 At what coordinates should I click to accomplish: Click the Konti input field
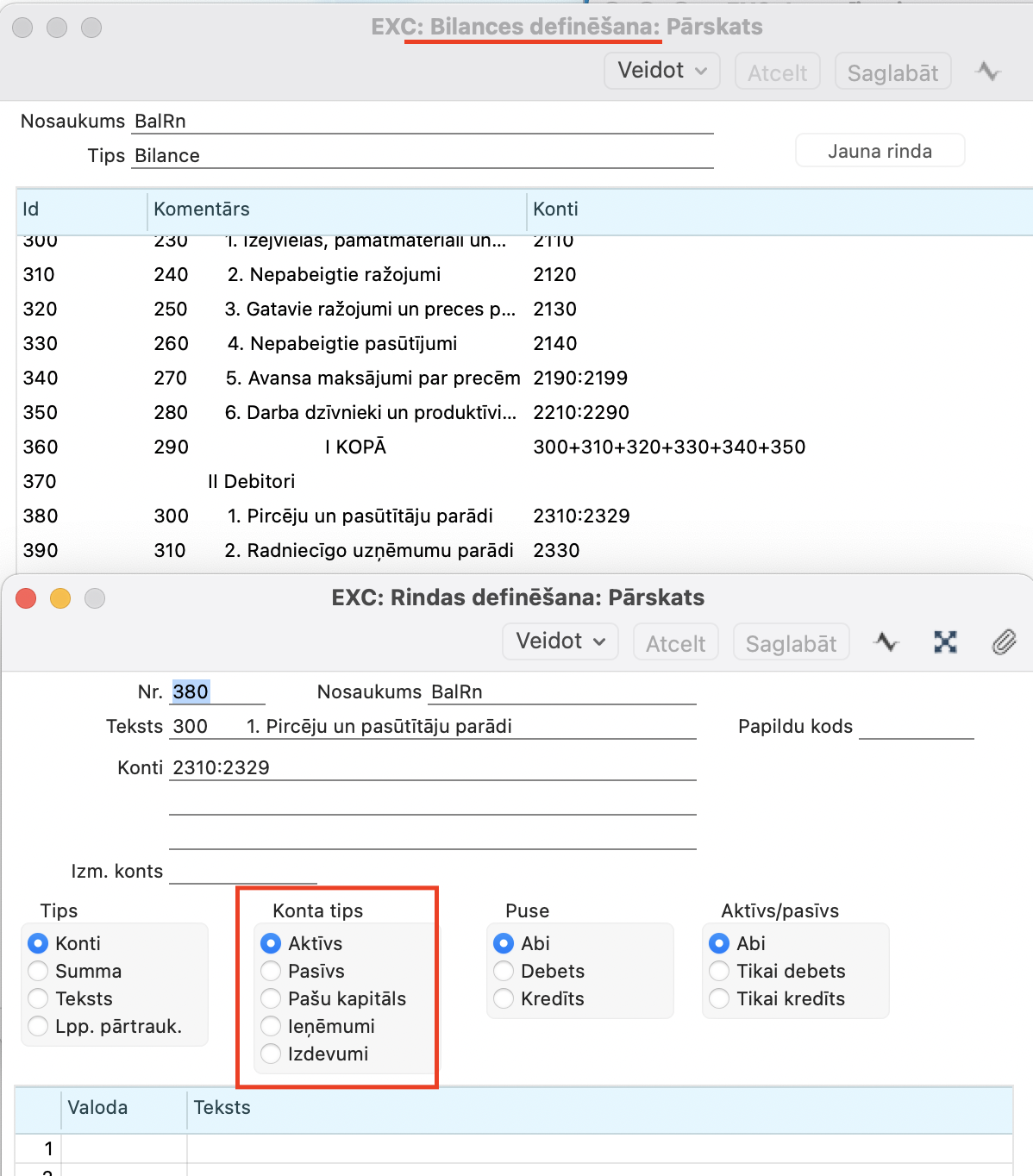433,768
